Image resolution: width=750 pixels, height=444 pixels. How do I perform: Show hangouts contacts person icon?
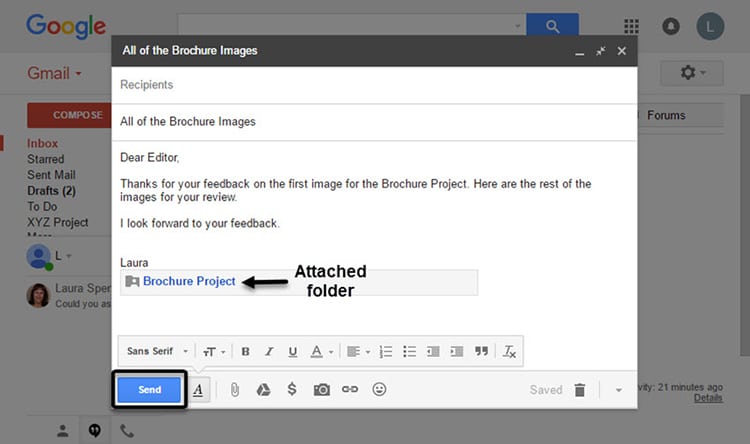pos(63,431)
